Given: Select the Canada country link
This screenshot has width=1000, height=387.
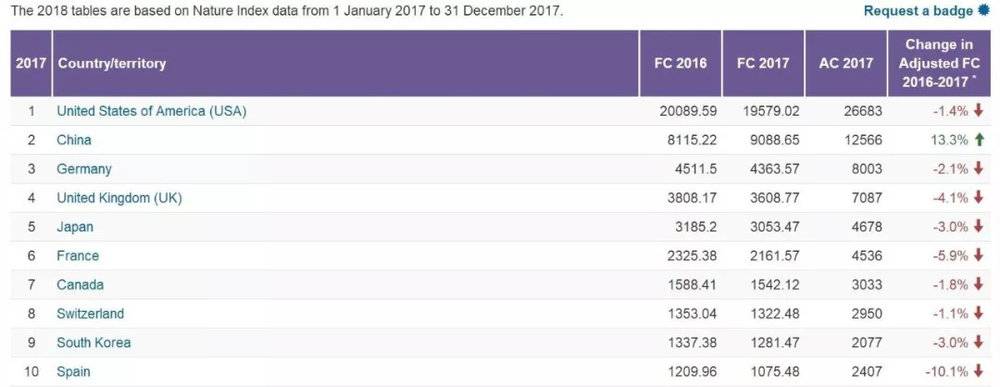Looking at the screenshot, I should point(80,284).
